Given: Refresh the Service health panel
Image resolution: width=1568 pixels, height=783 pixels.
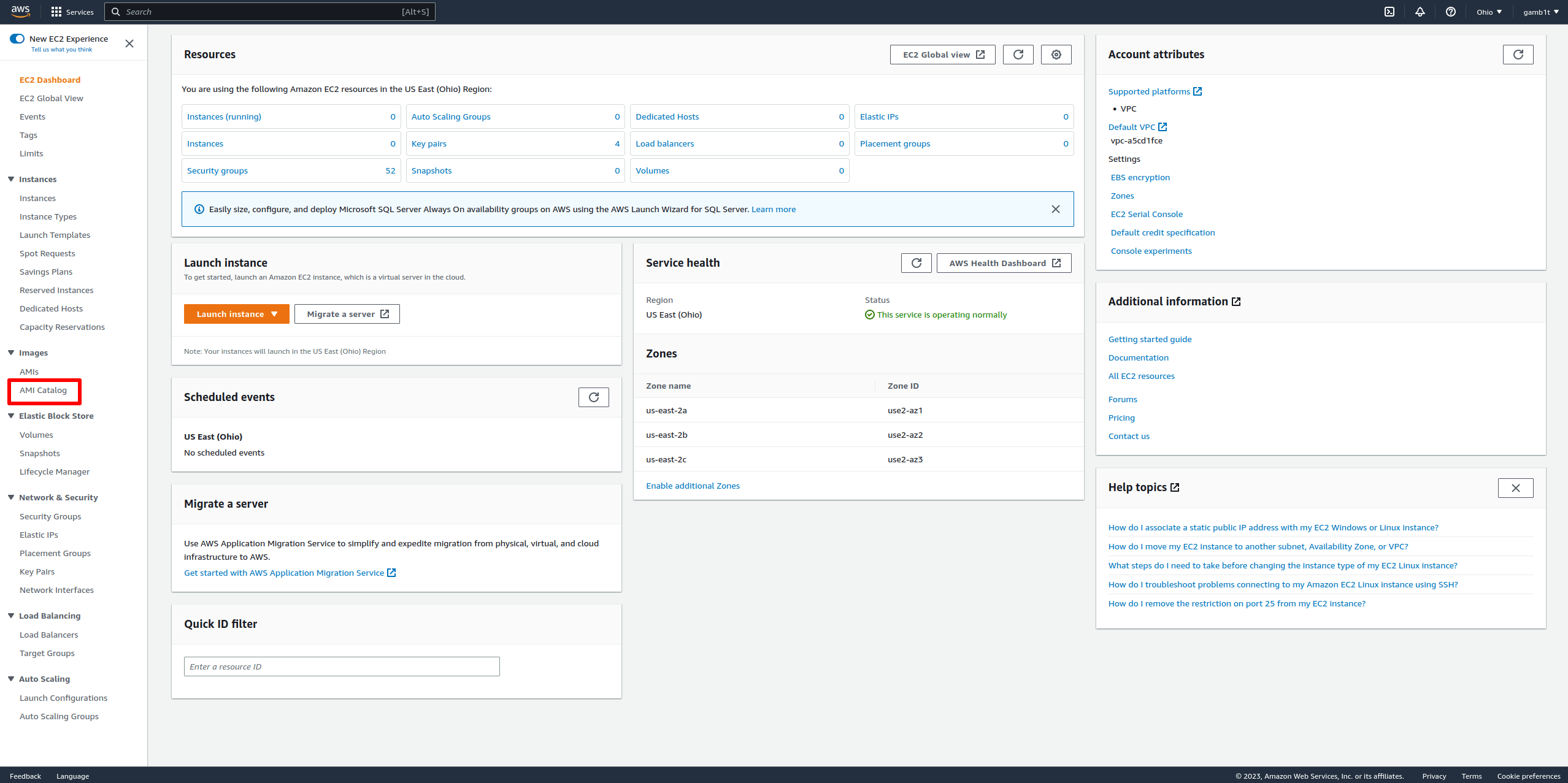Looking at the screenshot, I should click(917, 263).
